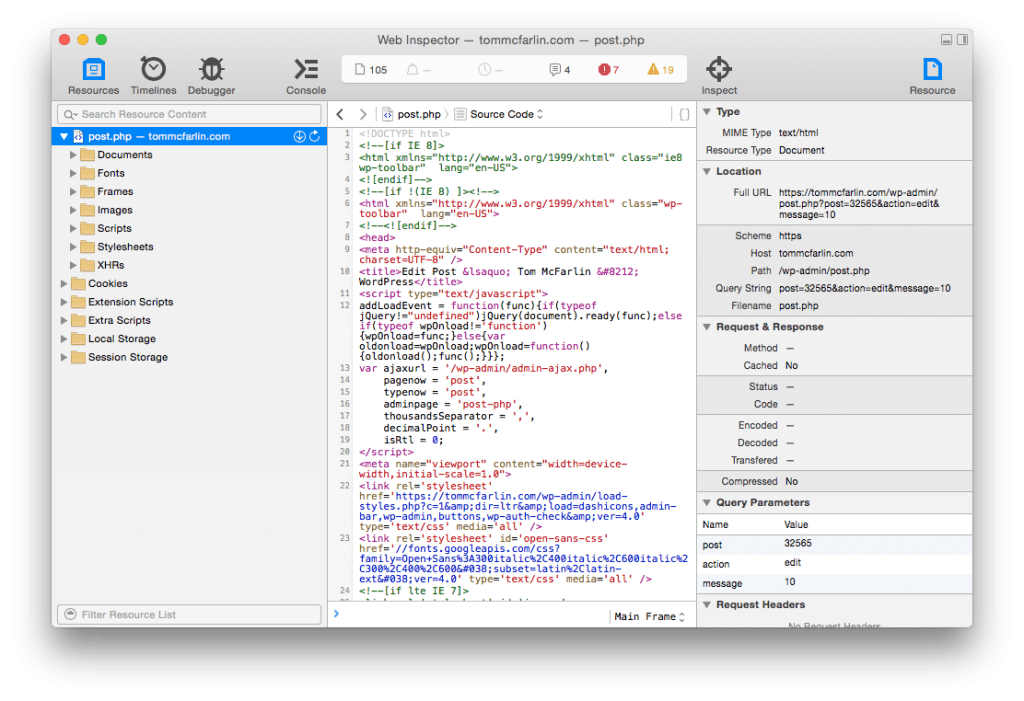This screenshot has height=701, width=1024.
Task: Click the Name column header
Action: (715, 525)
